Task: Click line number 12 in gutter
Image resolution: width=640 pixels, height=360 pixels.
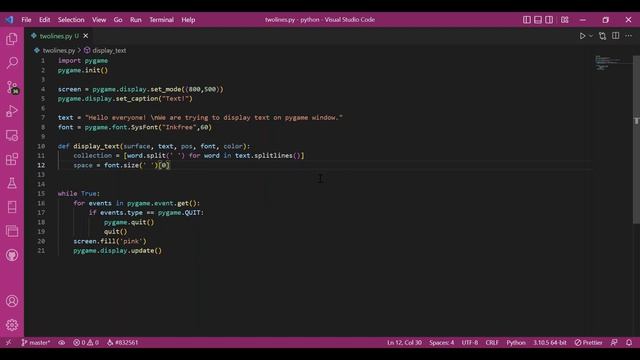Action: (x=41, y=165)
